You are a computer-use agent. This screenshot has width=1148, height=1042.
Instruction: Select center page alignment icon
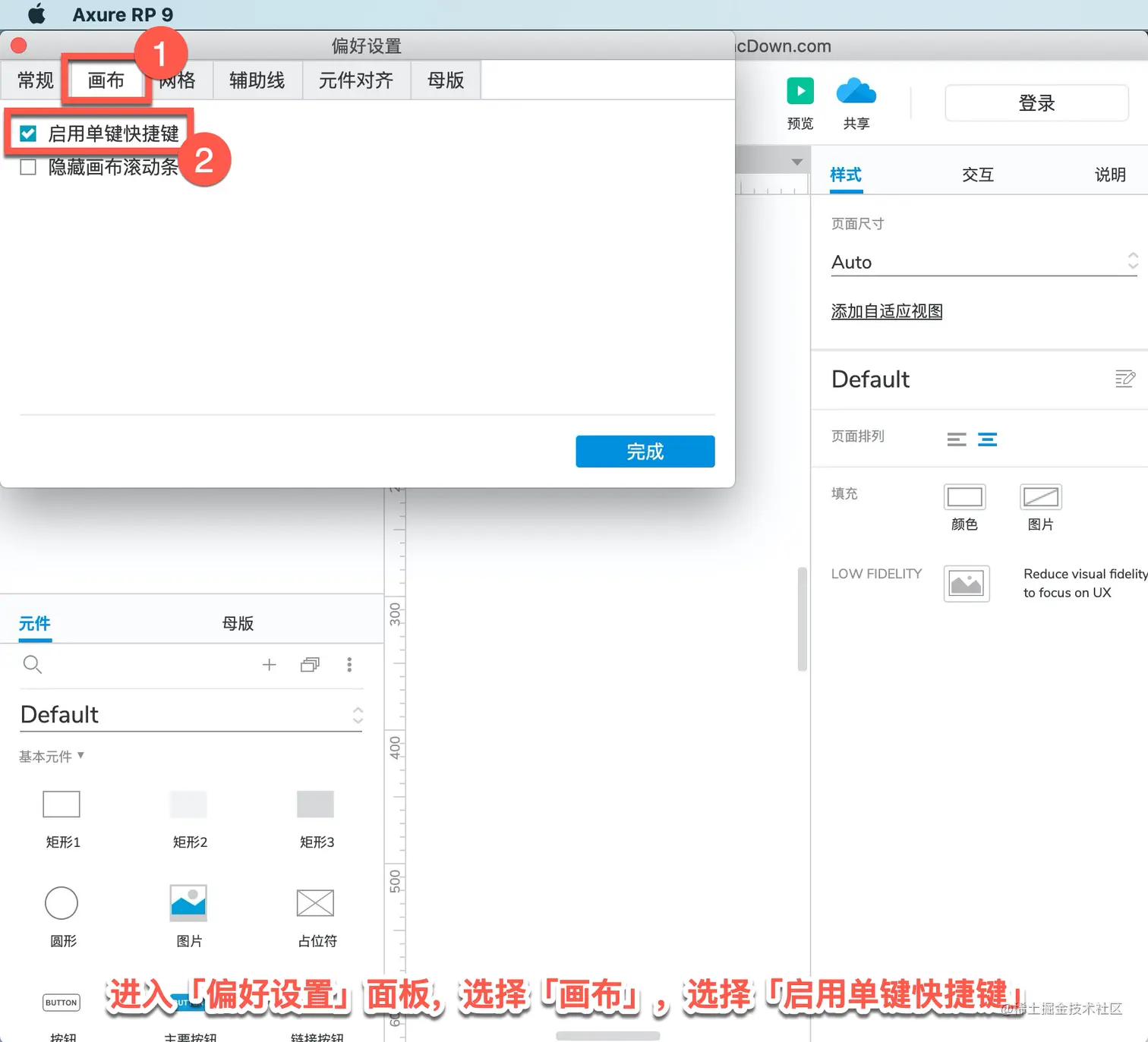(987, 439)
